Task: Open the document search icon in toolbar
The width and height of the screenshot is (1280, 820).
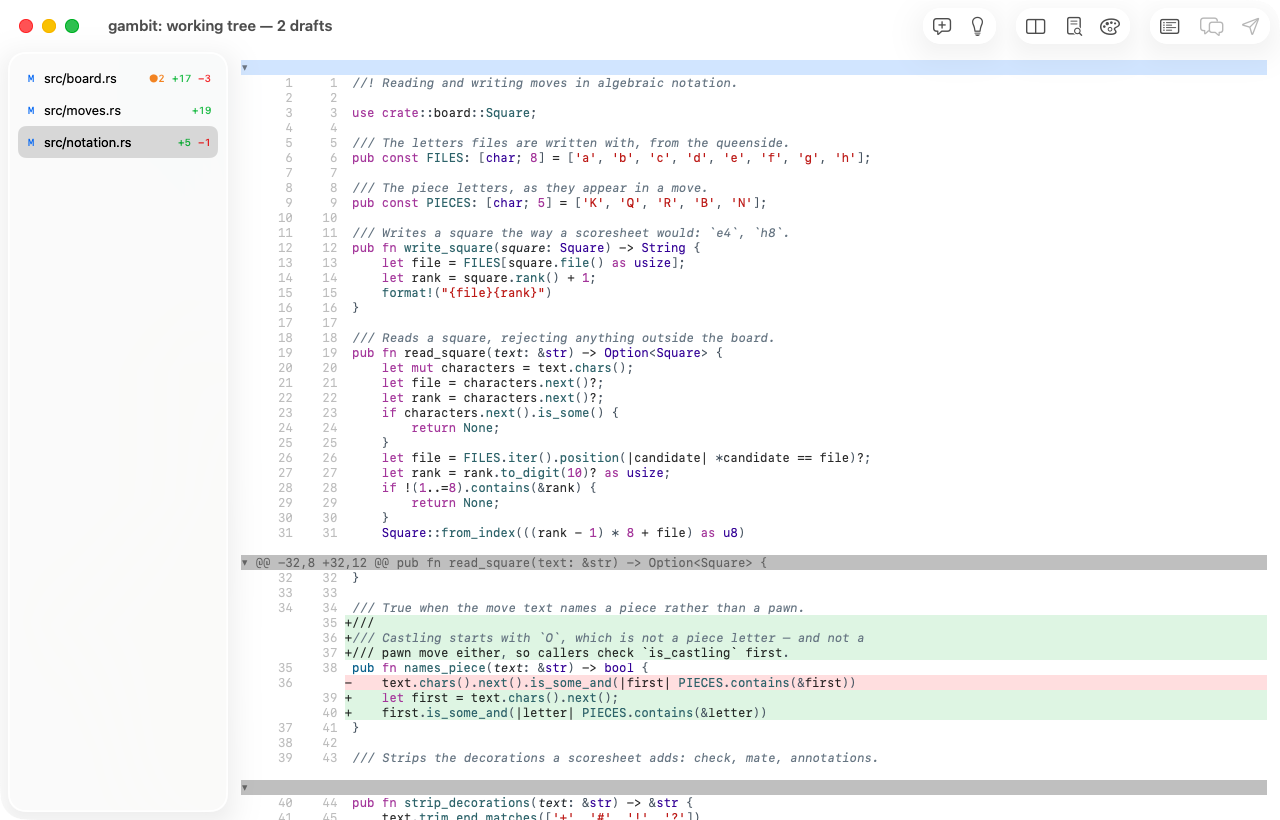Action: [1074, 27]
